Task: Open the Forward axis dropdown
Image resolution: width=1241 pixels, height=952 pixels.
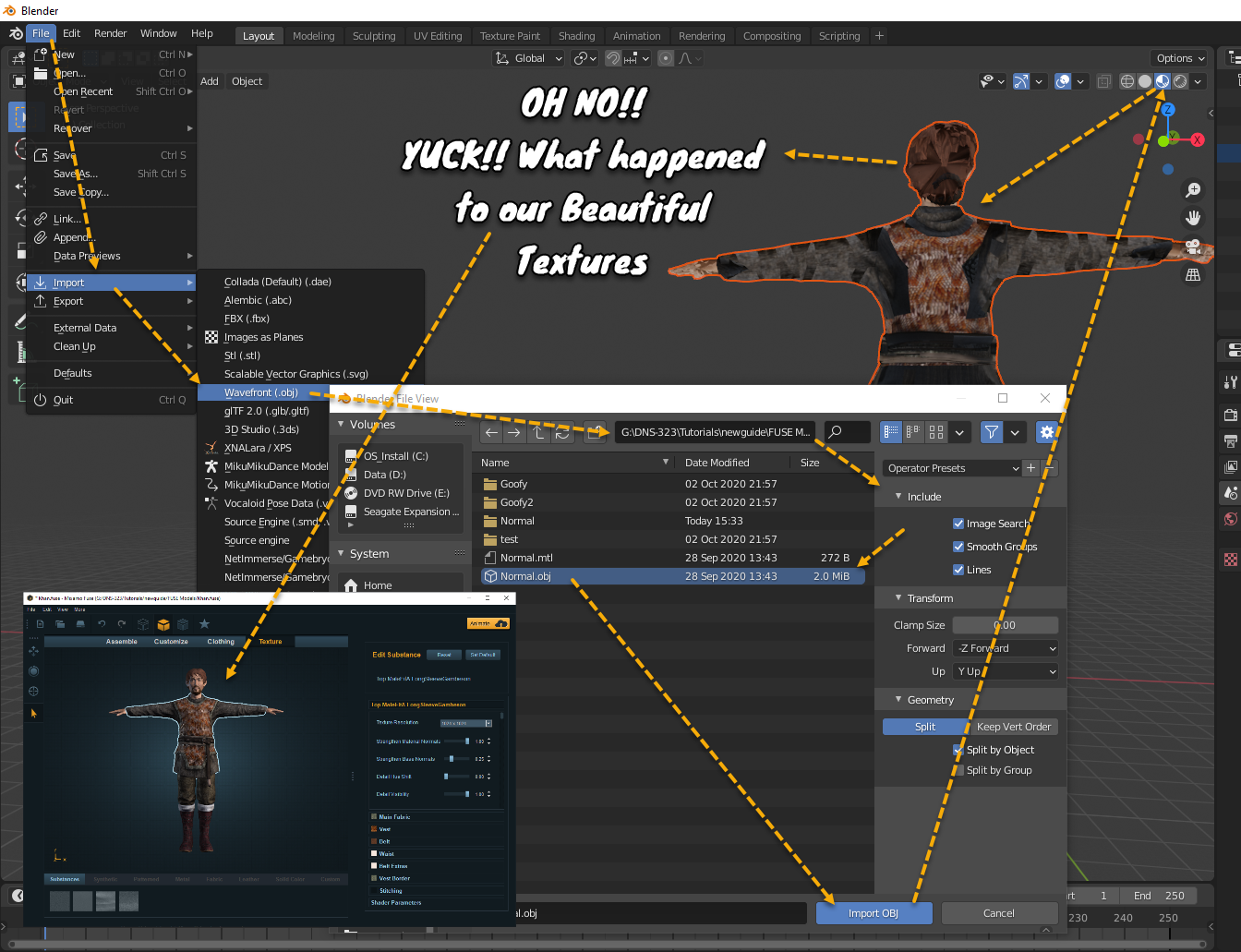Action: tap(1006, 648)
